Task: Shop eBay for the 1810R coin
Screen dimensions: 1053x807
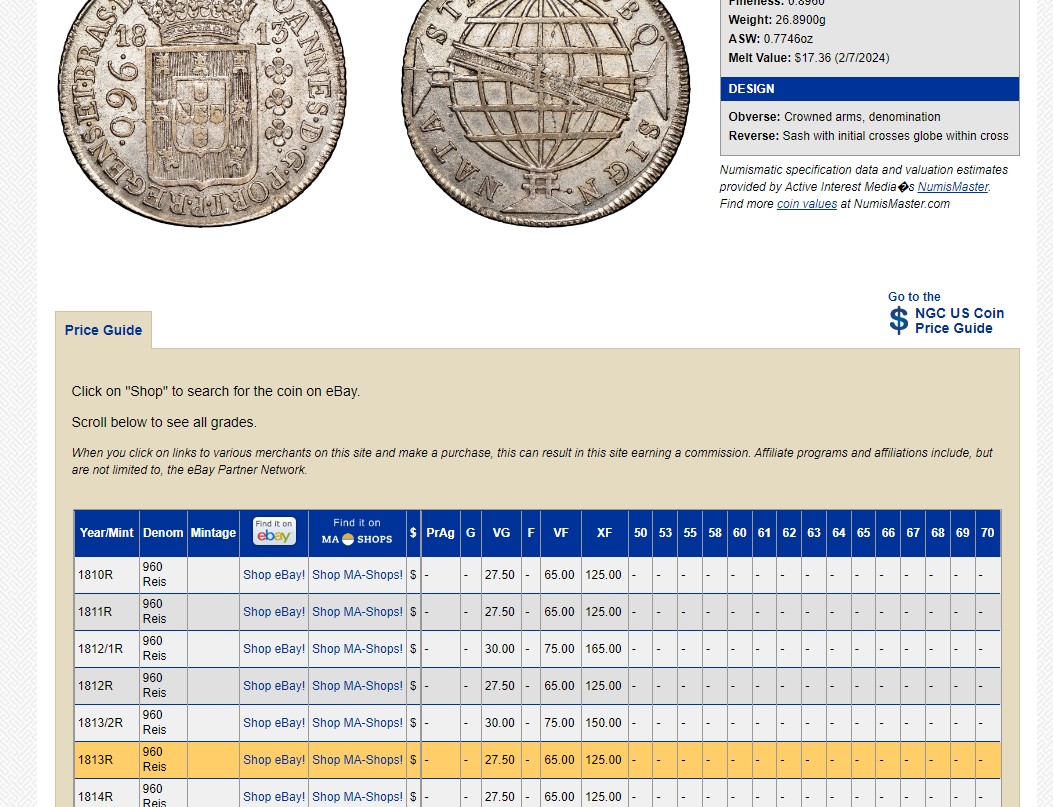Action: [x=274, y=575]
